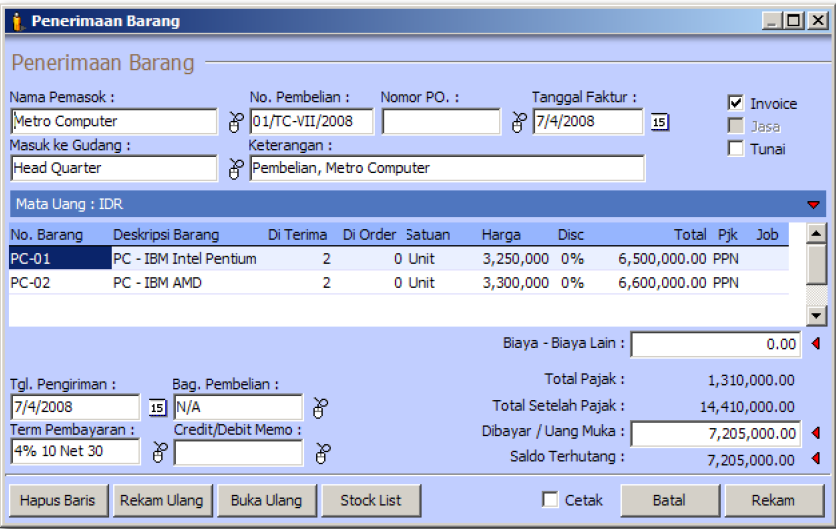Click the Bag. Pembelian field showing N/A
Viewport: 836px width, 529px height.
click(238, 407)
